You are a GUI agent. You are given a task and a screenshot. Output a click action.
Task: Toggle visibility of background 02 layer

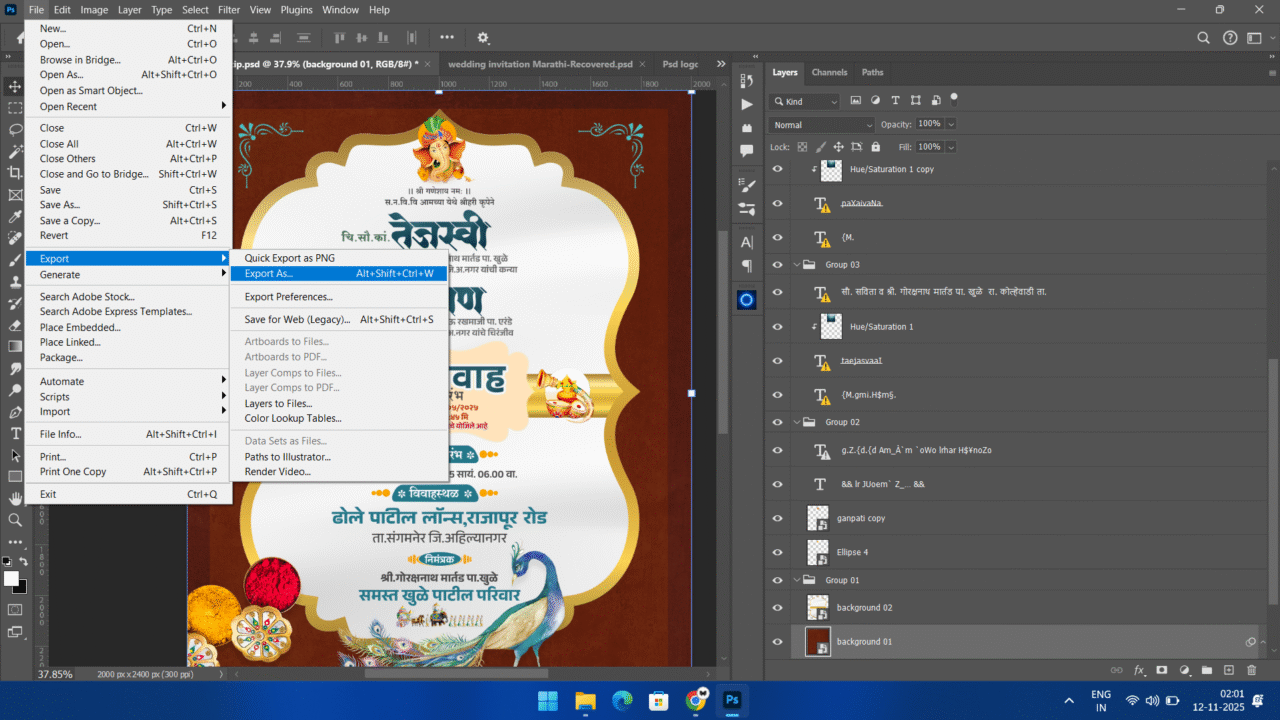click(x=777, y=607)
